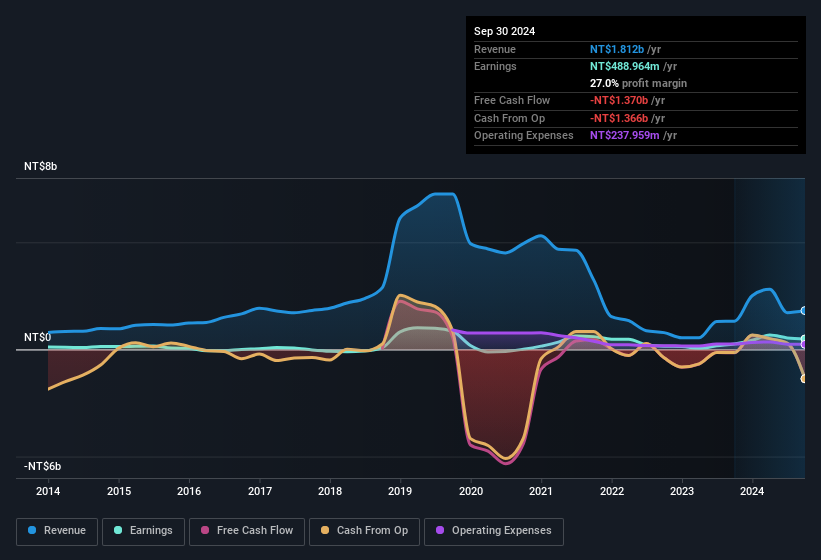Click the NT$237.959m operating expenses value
The width and height of the screenshot is (821, 560).
[625, 136]
